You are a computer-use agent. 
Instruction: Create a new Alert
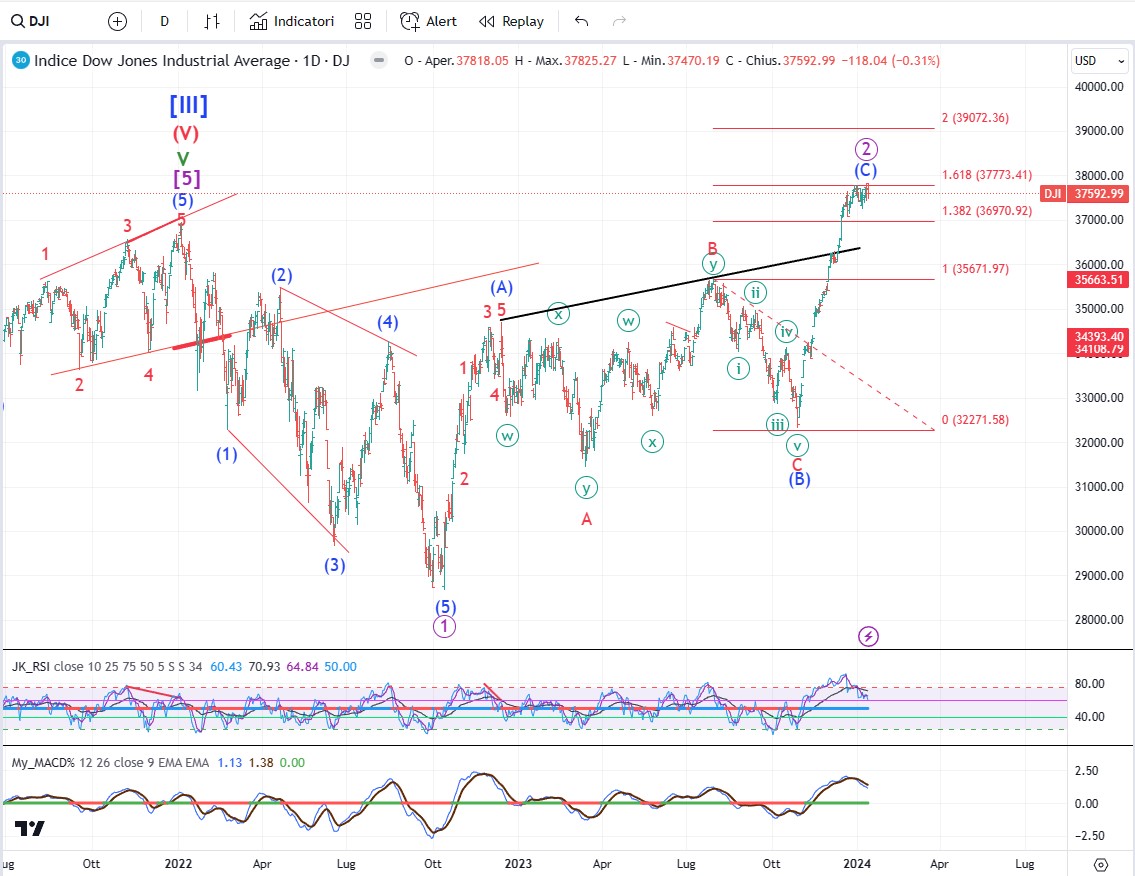pos(429,22)
